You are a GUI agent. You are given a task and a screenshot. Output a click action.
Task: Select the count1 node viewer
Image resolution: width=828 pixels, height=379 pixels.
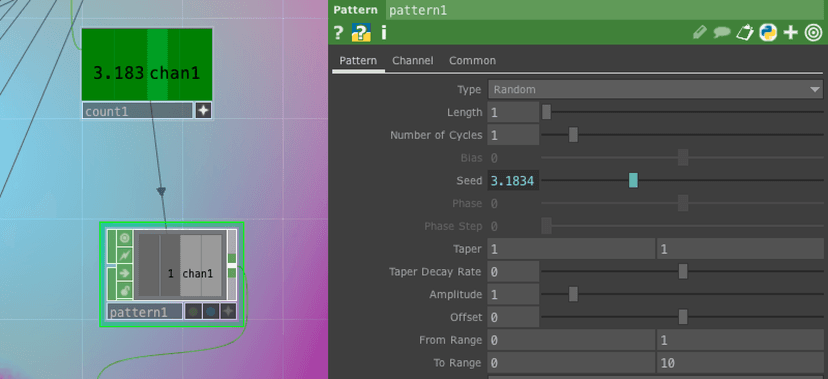coord(147,64)
